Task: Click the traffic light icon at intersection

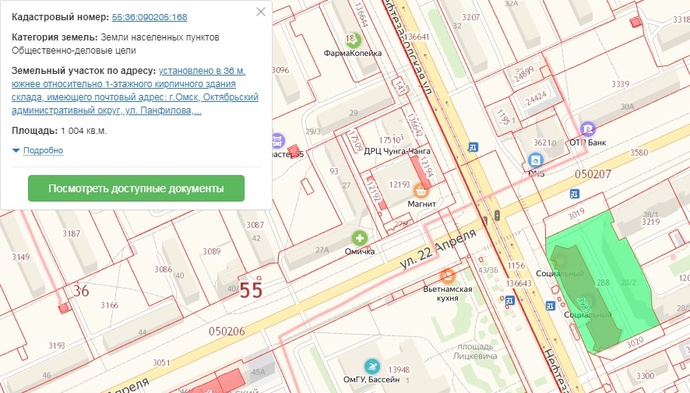Action: pos(497,216)
